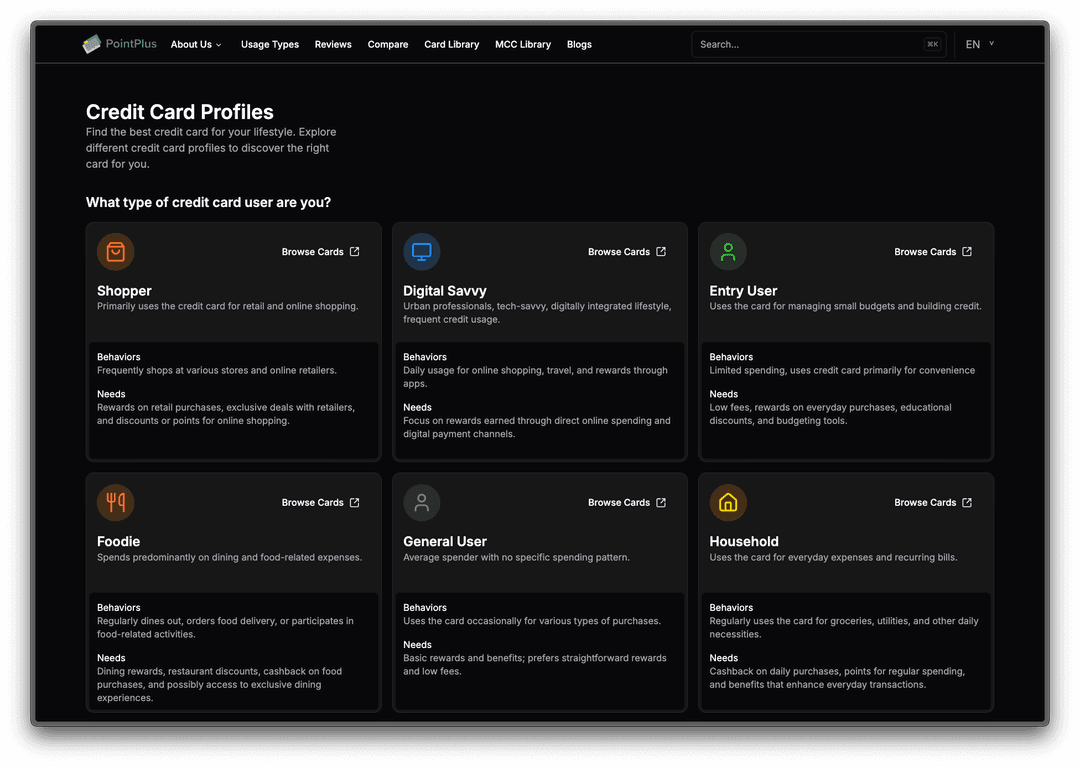1080x767 pixels.
Task: Click the PointPlus logo icon
Action: (x=92, y=44)
